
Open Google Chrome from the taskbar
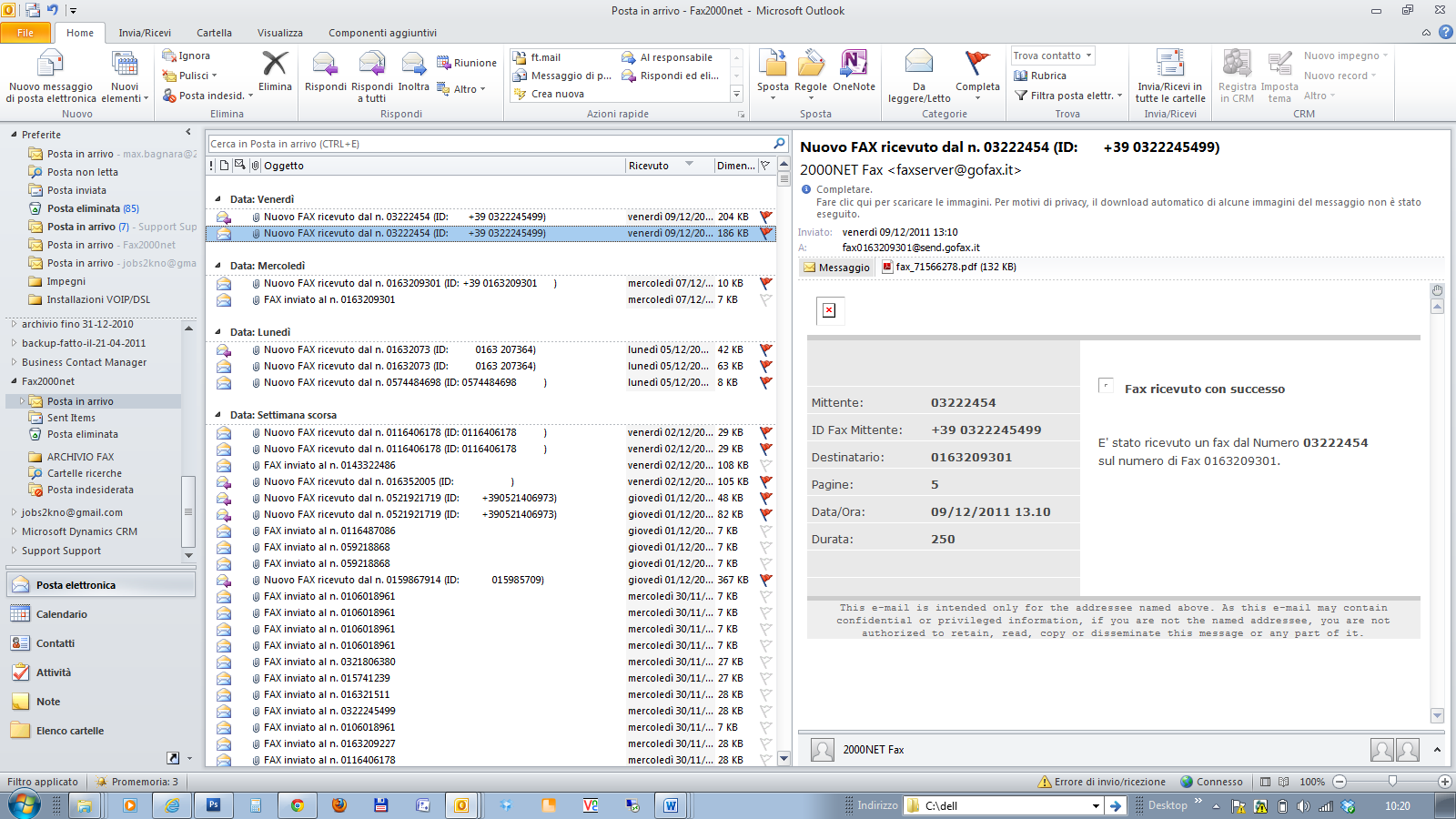click(297, 805)
